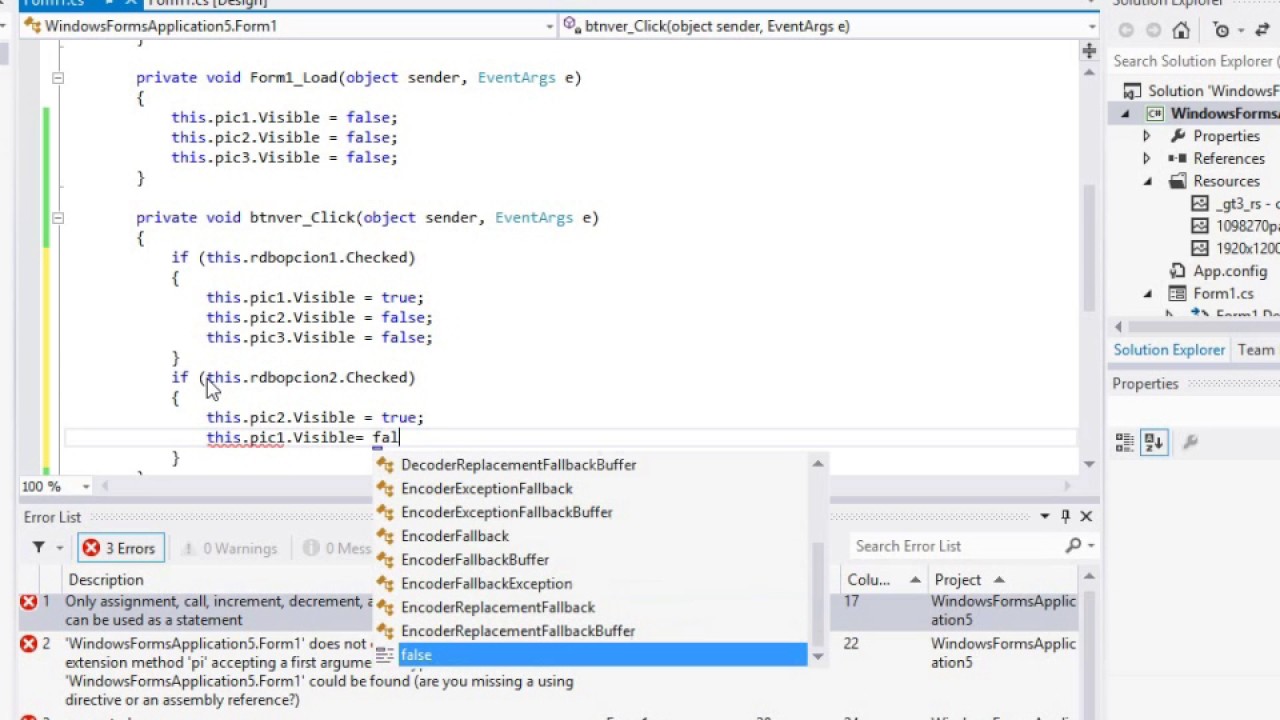This screenshot has height=720, width=1280.
Task: Click the Search Solution Explorer field
Action: click(1193, 61)
